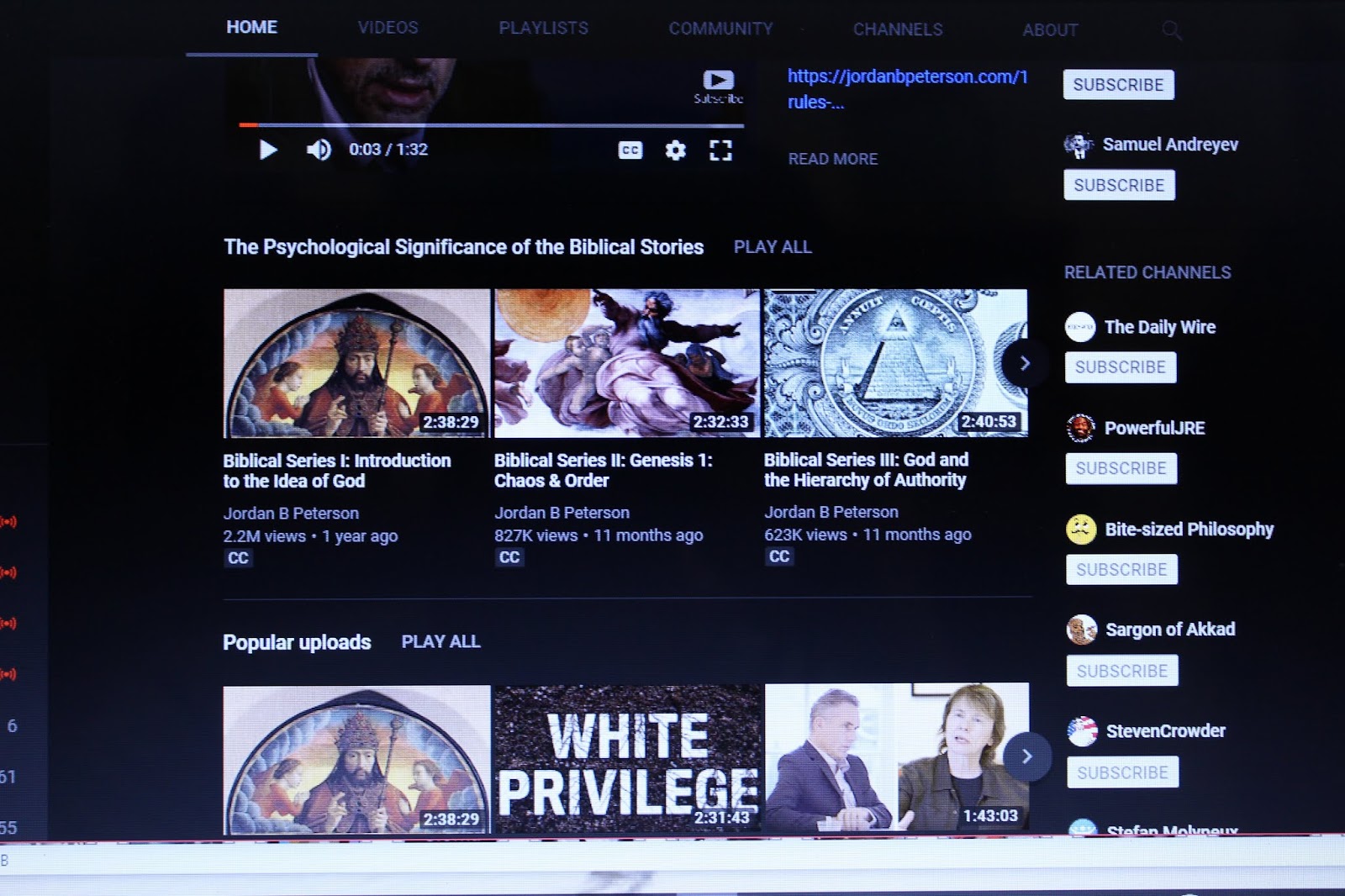
Task: Open Samuel Andreyev's channel avatar
Action: [x=1079, y=145]
